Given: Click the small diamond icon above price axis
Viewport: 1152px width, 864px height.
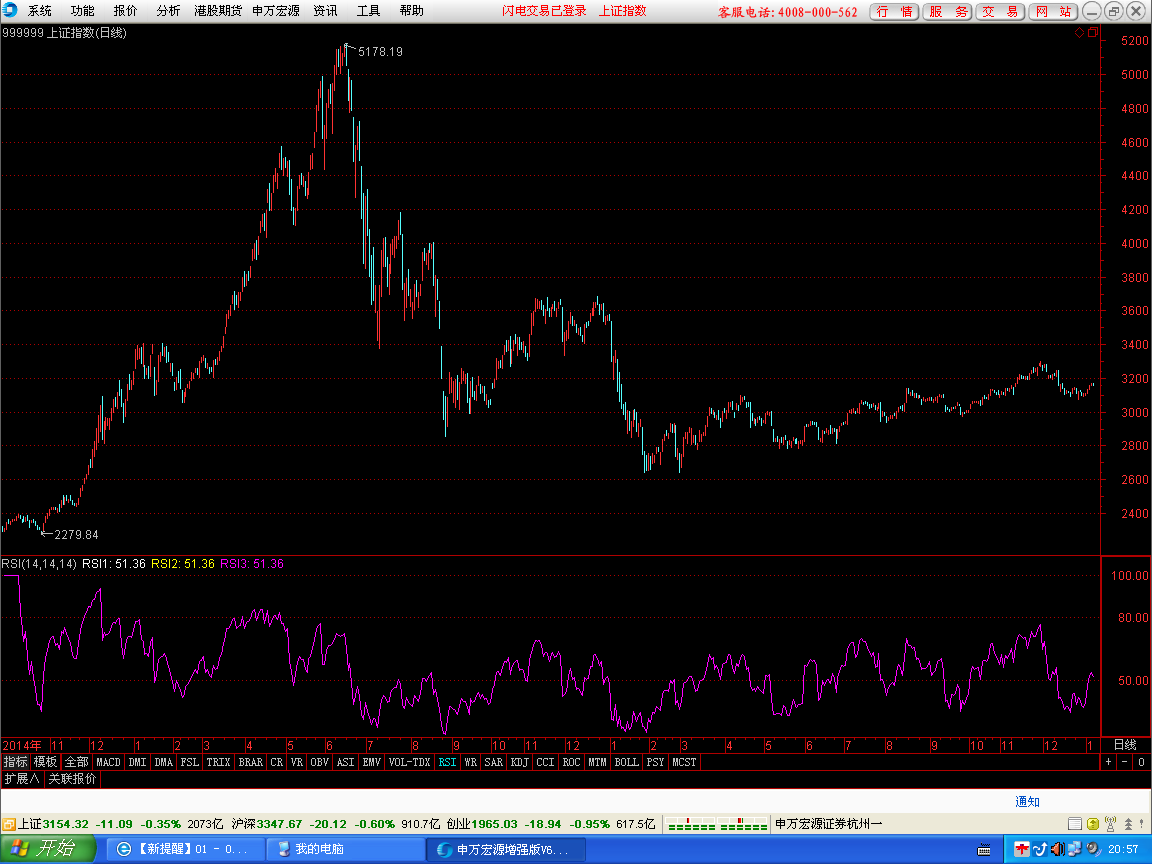Looking at the screenshot, I should coord(1079,32).
